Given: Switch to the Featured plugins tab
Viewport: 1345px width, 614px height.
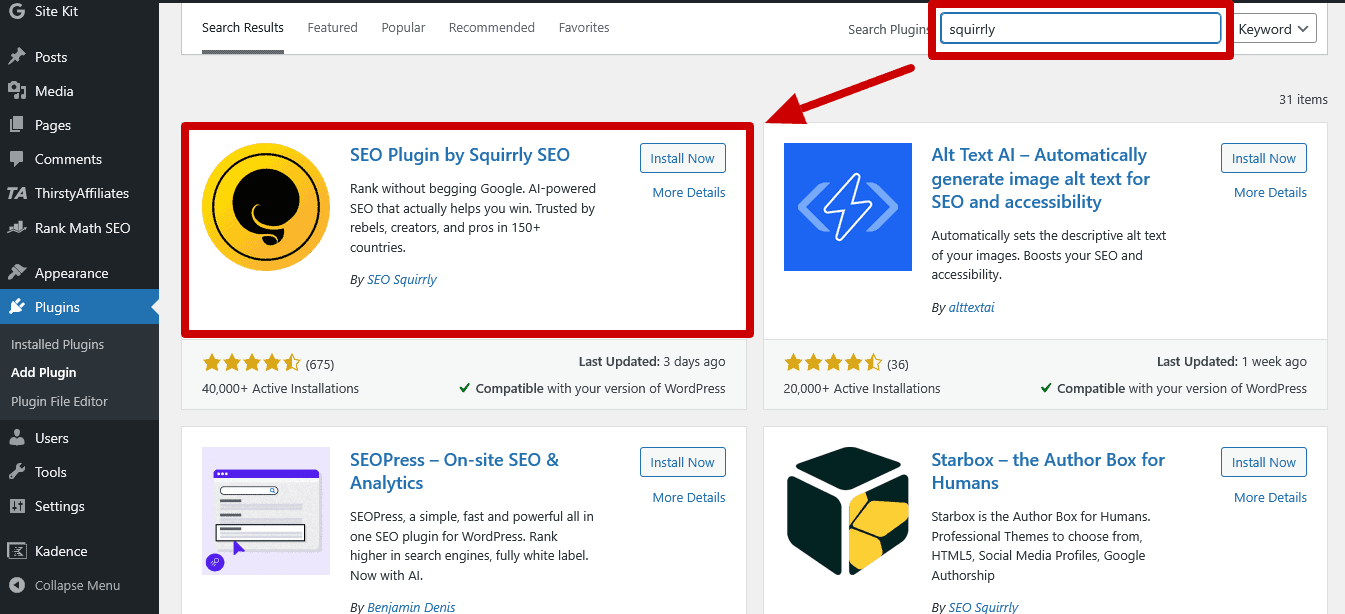Looking at the screenshot, I should (x=332, y=27).
